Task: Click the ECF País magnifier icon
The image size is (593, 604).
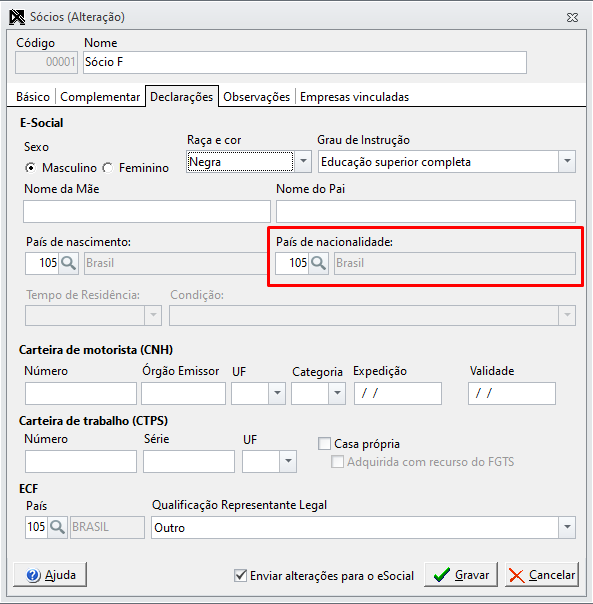Action: point(57,527)
